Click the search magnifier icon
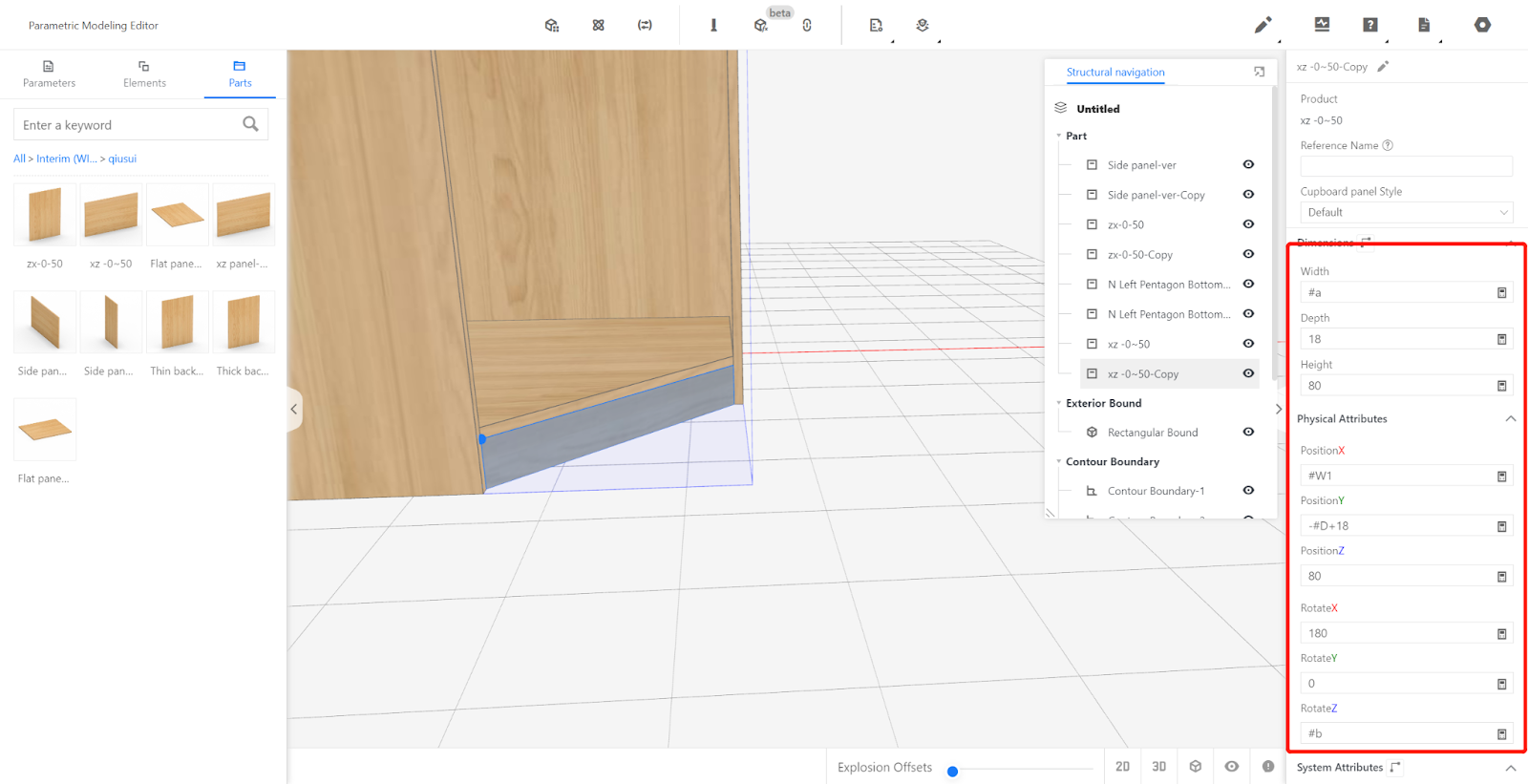This screenshot has width=1528, height=784. (x=250, y=124)
